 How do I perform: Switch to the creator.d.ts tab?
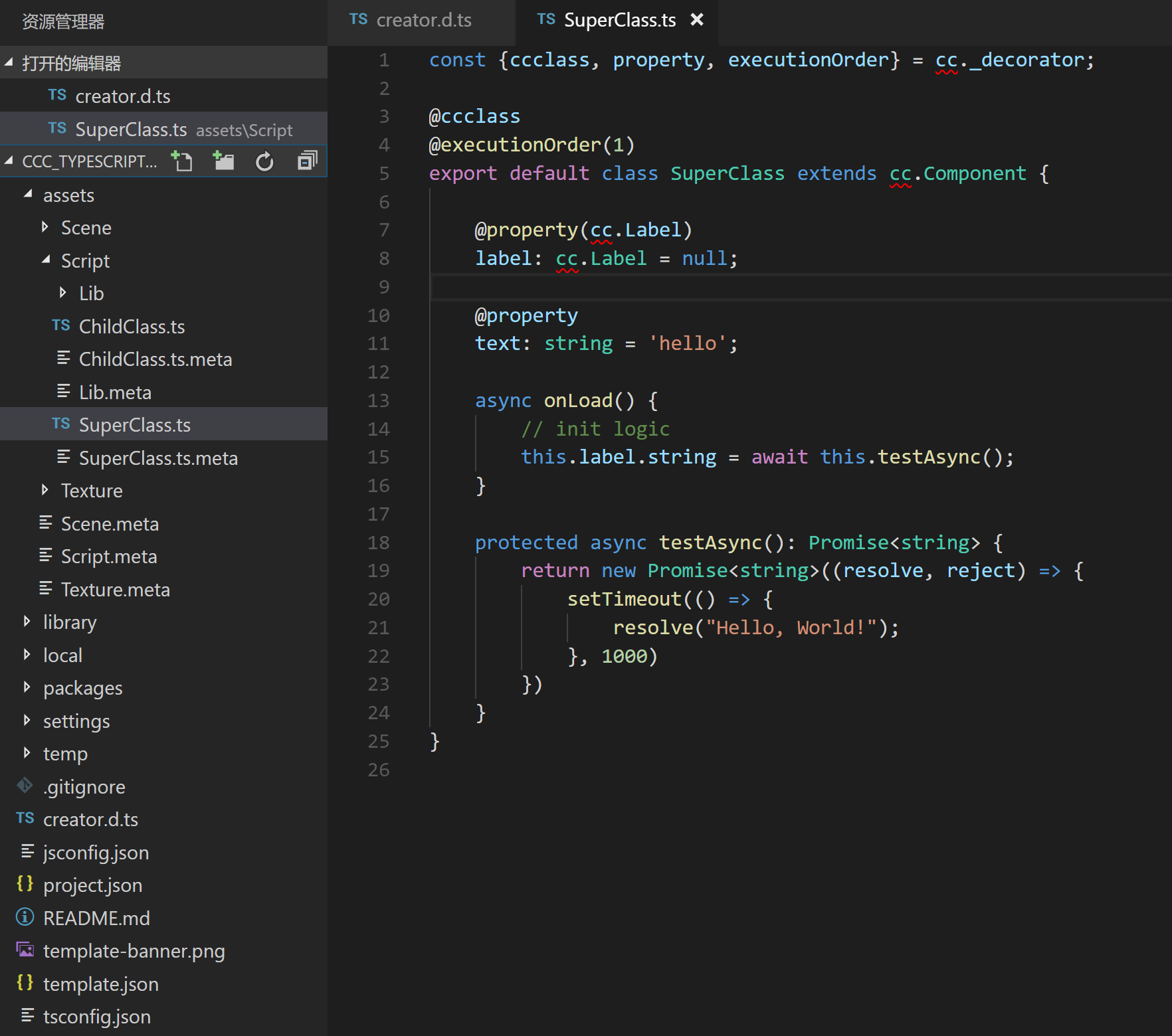click(x=423, y=21)
